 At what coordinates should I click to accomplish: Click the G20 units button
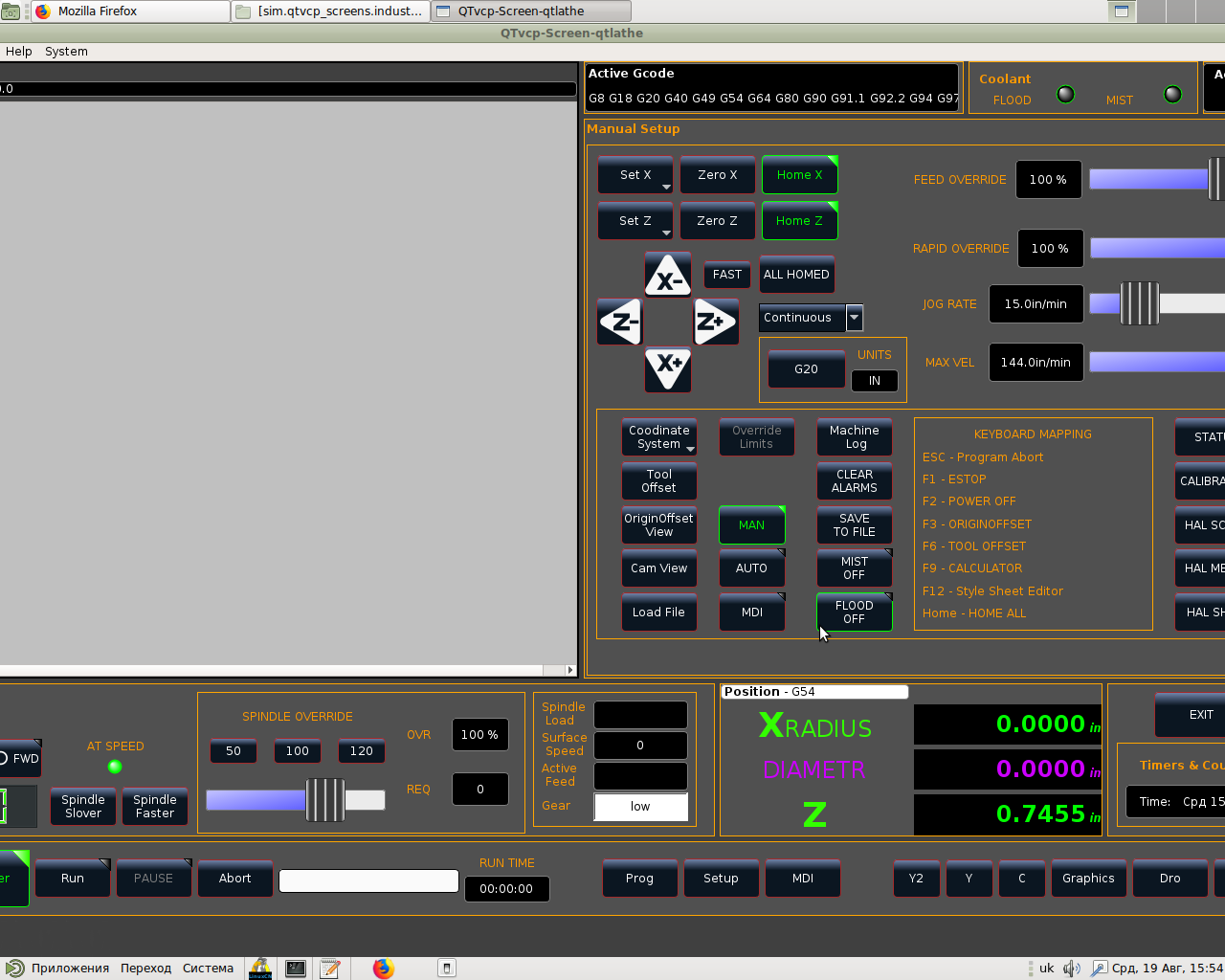807,369
